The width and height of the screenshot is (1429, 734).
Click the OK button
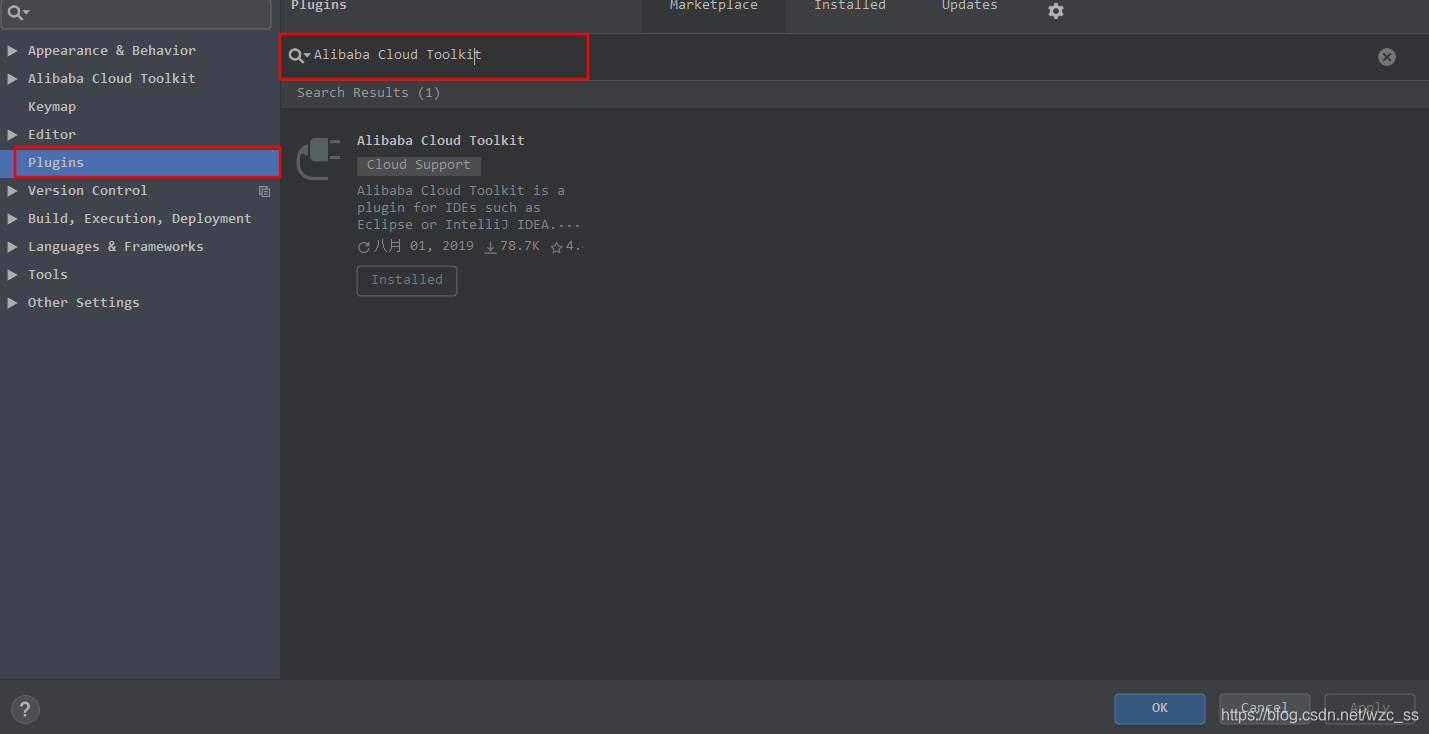[x=1160, y=708]
